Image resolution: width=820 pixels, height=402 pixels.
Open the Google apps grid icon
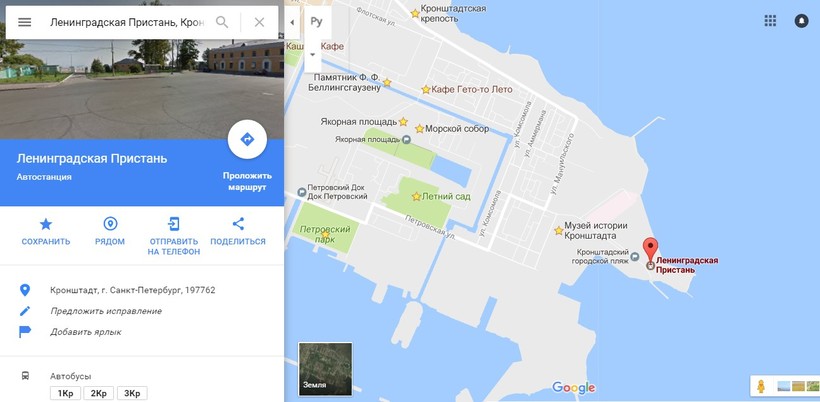tap(770, 21)
